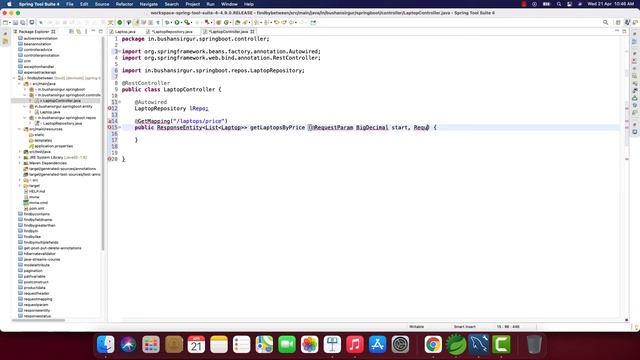The image size is (640, 360).
Task: Open Spring Tool Suite icon in dock
Action: point(456,344)
